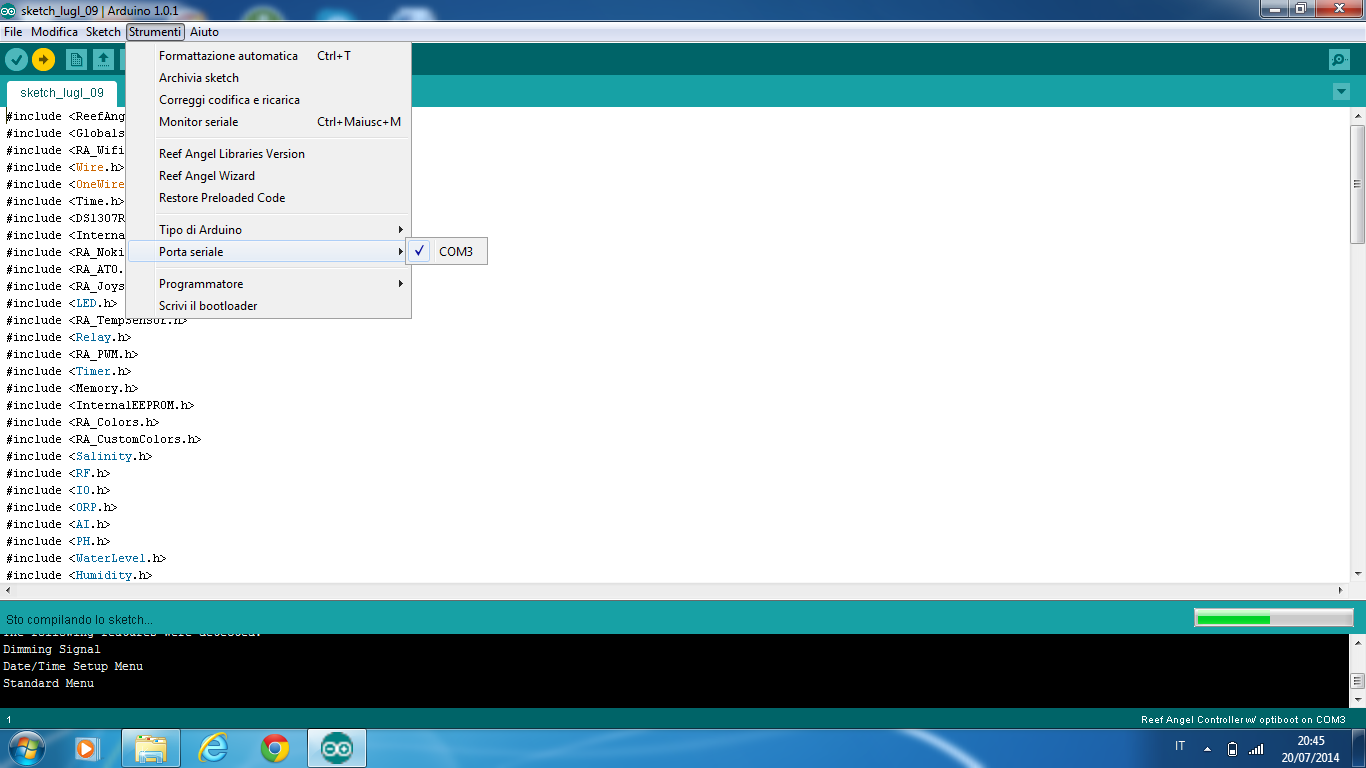Open Google Chrome from the taskbar
Image resolution: width=1366 pixels, height=768 pixels.
[x=275, y=748]
